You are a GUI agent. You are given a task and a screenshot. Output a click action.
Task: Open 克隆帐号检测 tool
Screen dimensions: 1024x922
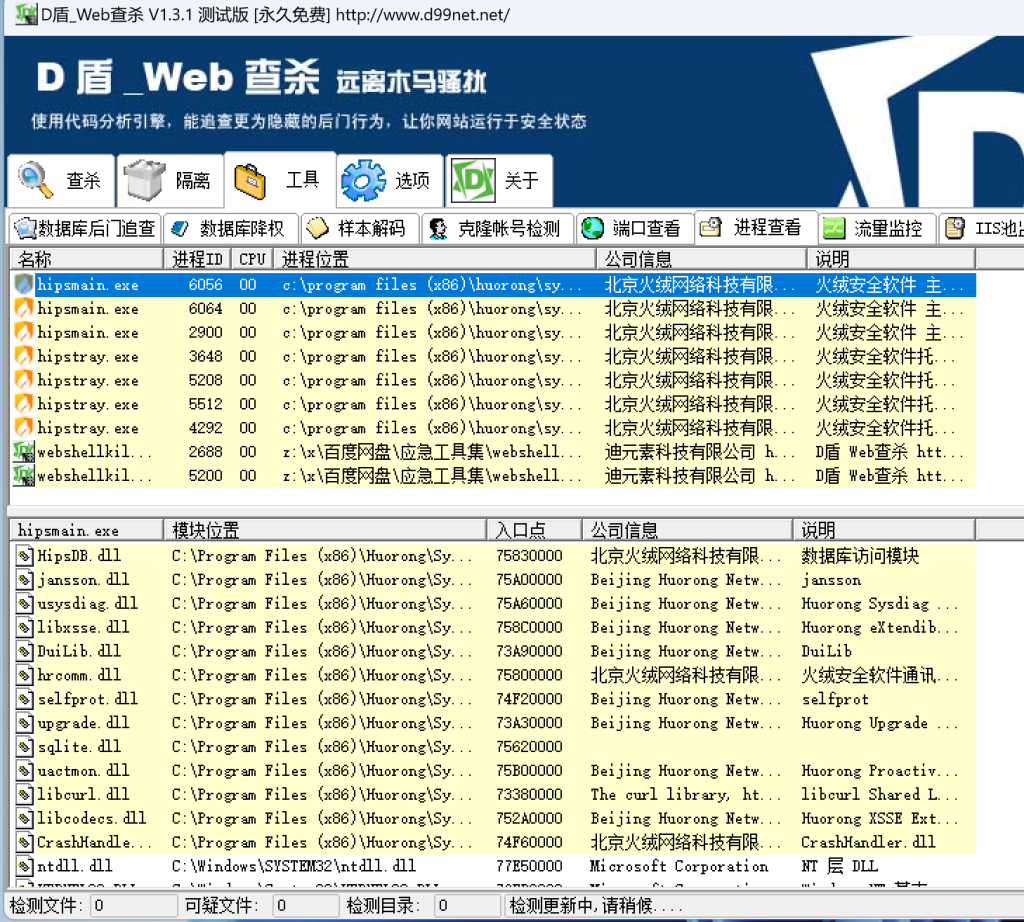click(x=498, y=229)
